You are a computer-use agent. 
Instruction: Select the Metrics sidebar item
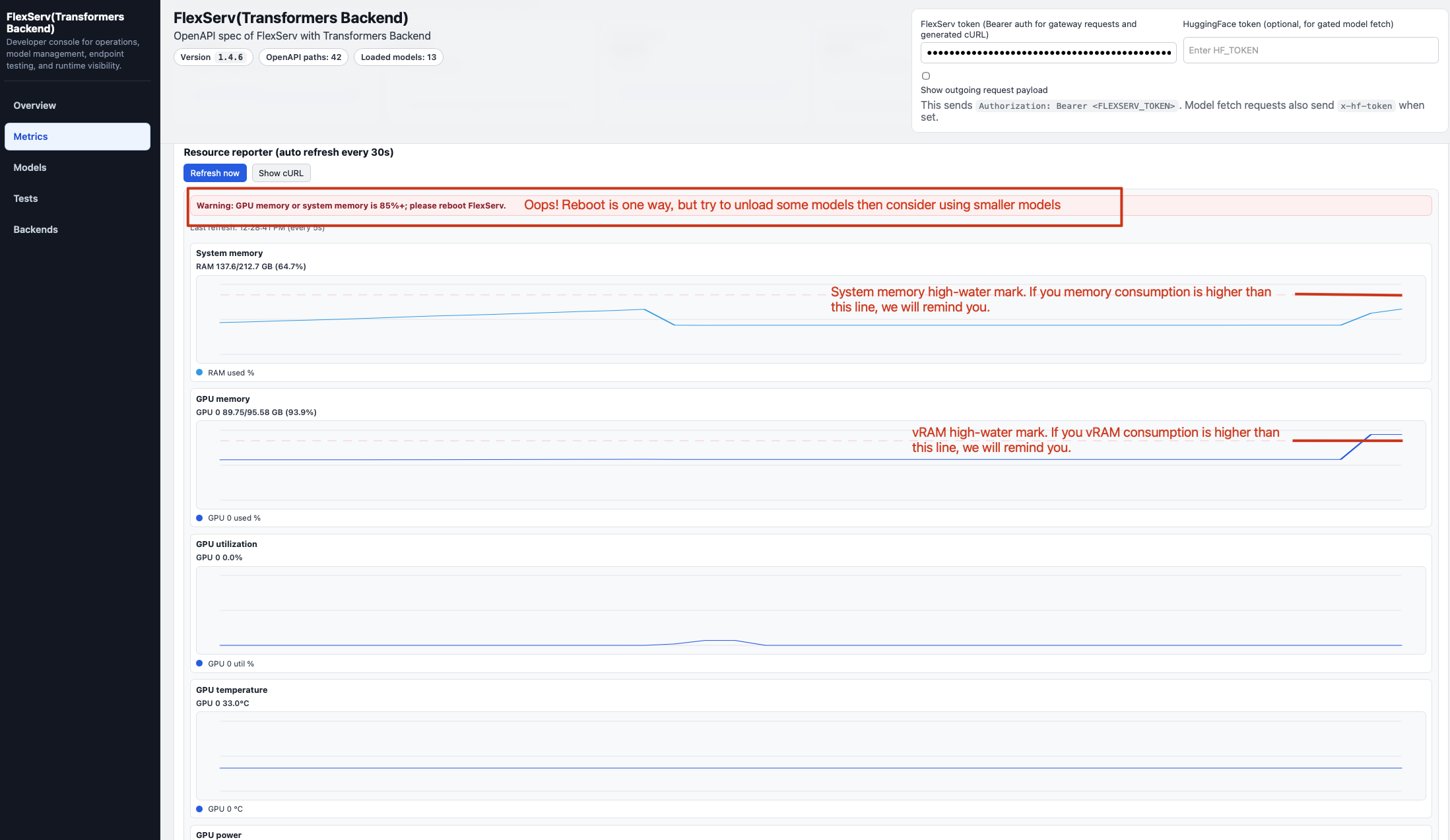[x=77, y=137]
